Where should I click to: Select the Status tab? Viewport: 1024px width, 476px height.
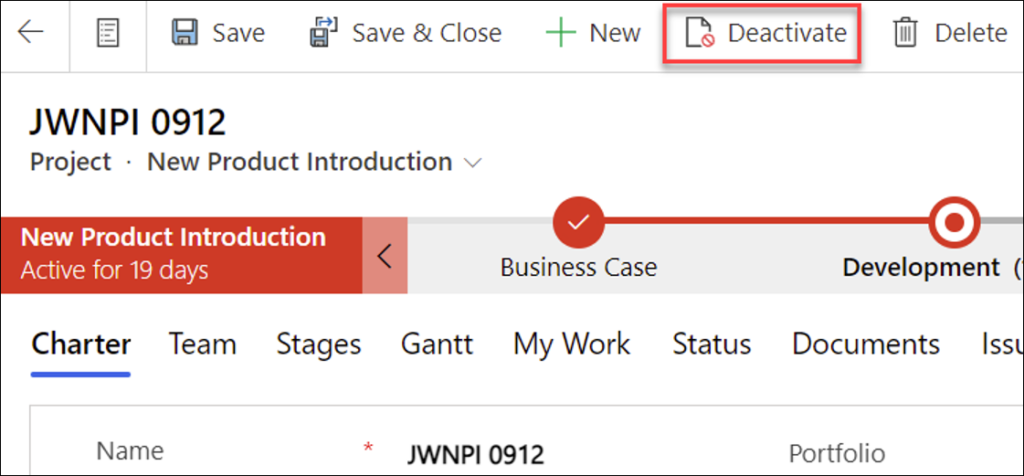tap(711, 345)
